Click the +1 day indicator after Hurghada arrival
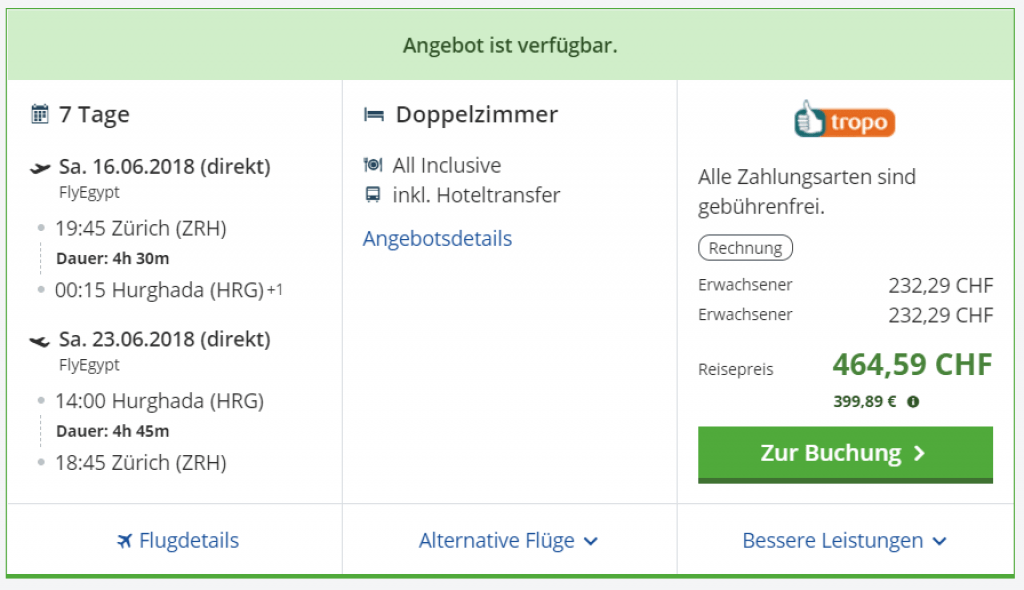This screenshot has height=590, width=1024. point(275,291)
